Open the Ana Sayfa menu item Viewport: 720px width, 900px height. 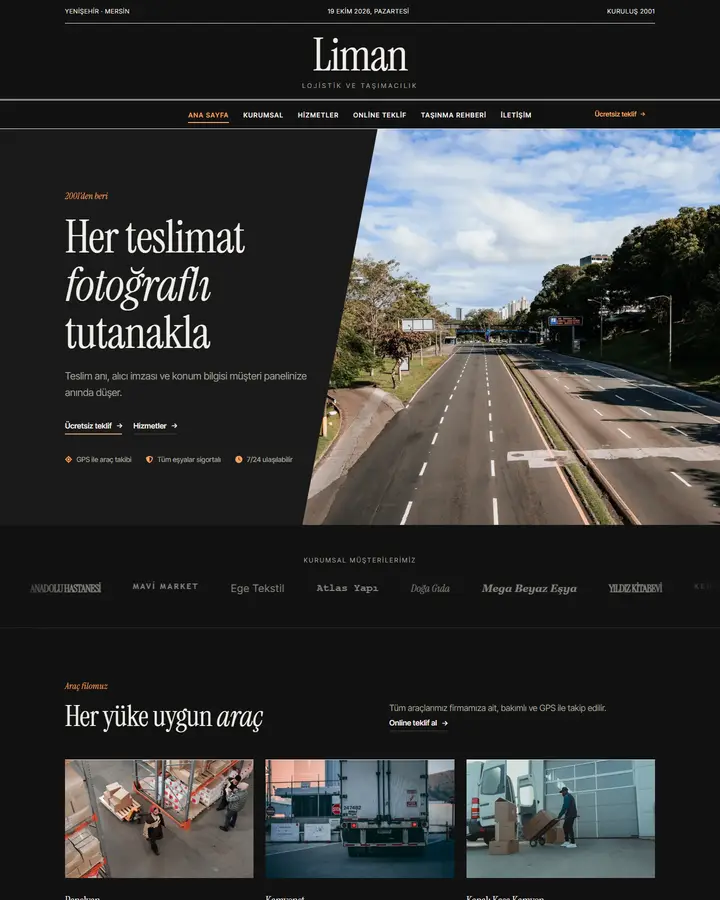click(x=208, y=115)
